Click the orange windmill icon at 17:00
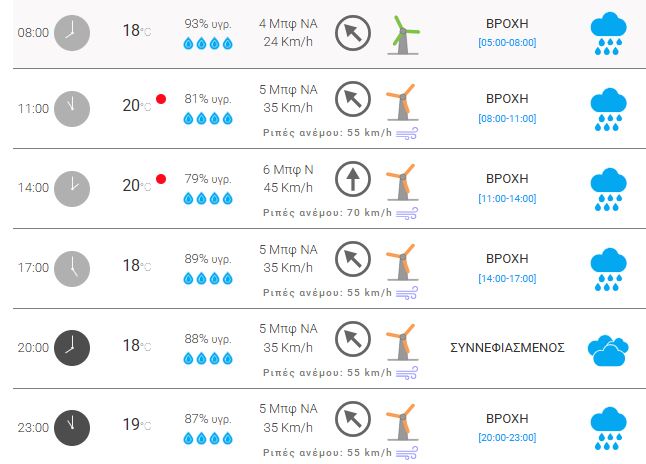The image size is (646, 464). 402,262
